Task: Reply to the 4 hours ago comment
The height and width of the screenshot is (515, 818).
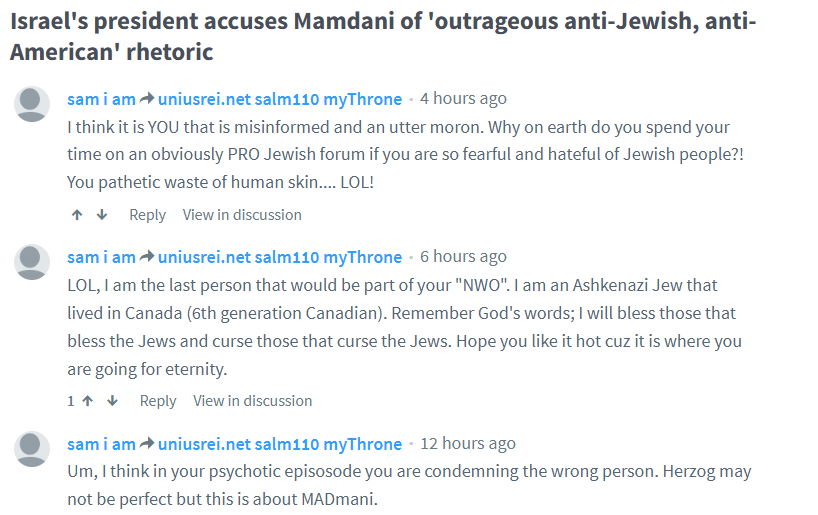Action: 147,215
